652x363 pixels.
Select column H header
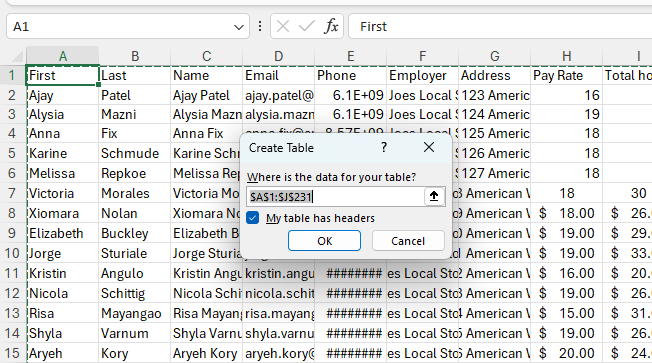[x=566, y=56]
